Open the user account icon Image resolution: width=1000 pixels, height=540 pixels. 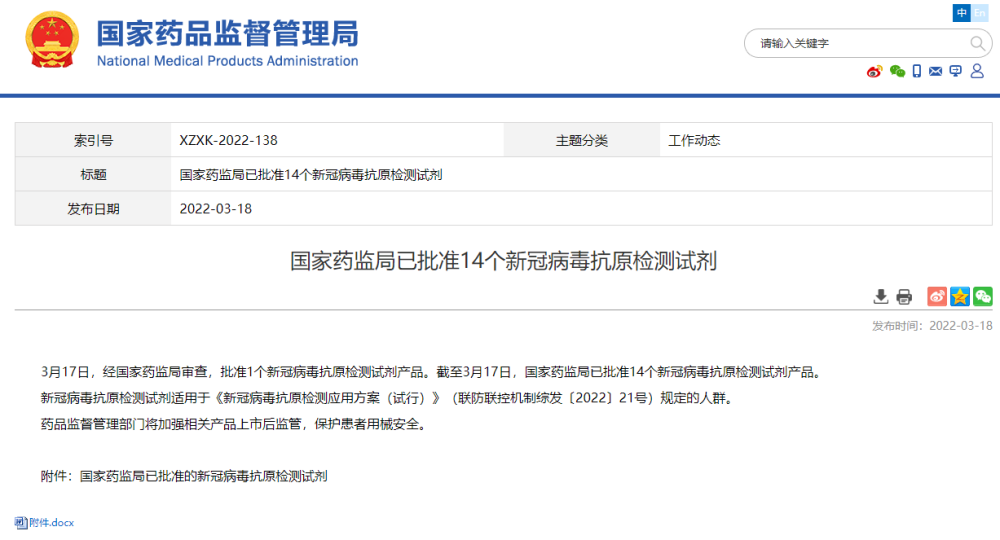pyautogui.click(x=976, y=71)
